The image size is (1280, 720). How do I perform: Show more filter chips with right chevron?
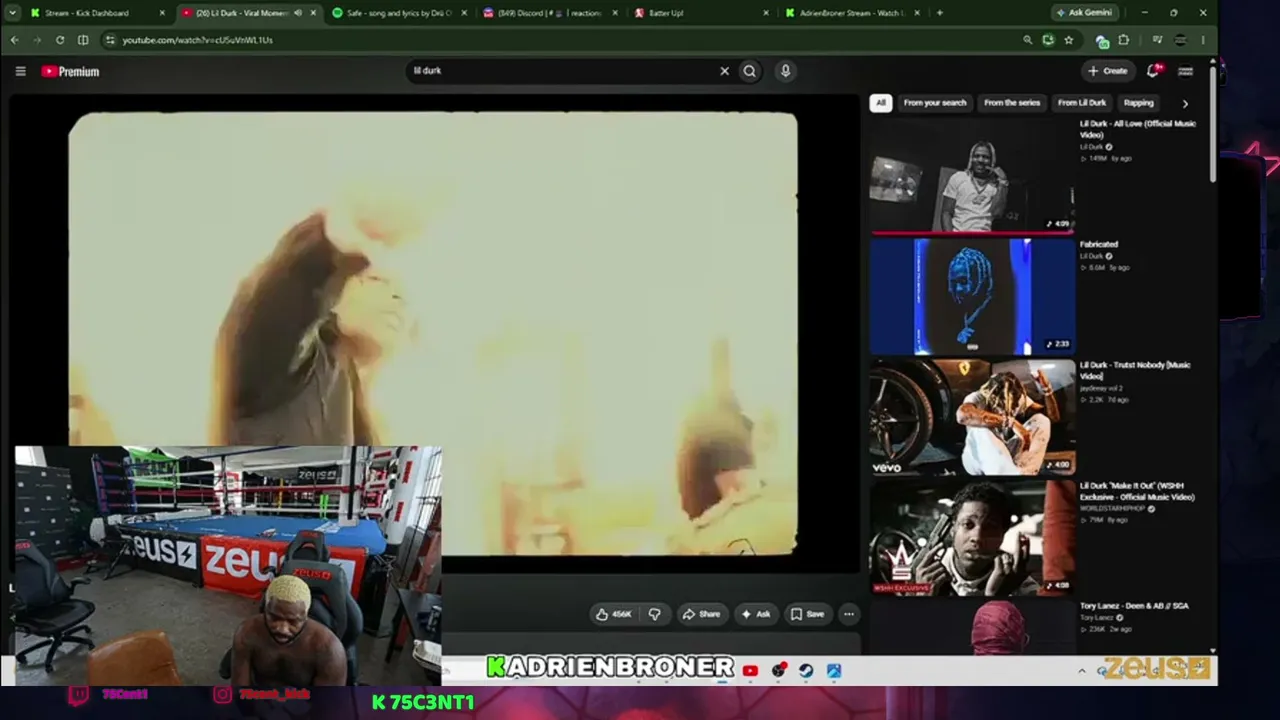[x=1185, y=103]
